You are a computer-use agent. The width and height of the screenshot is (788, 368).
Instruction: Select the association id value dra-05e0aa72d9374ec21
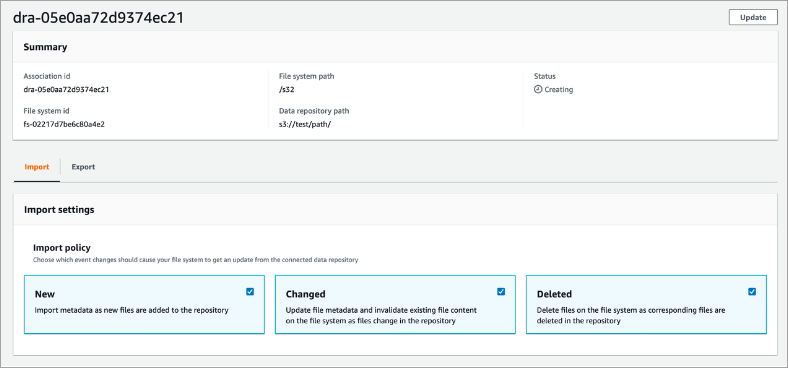[66, 89]
